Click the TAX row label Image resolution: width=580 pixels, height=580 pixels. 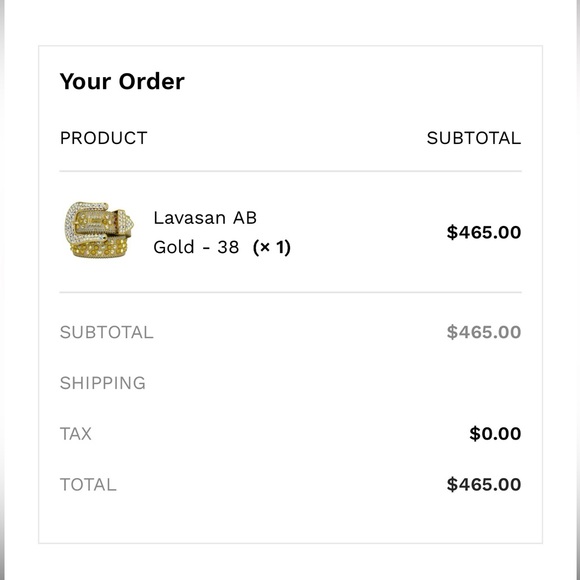click(75, 434)
